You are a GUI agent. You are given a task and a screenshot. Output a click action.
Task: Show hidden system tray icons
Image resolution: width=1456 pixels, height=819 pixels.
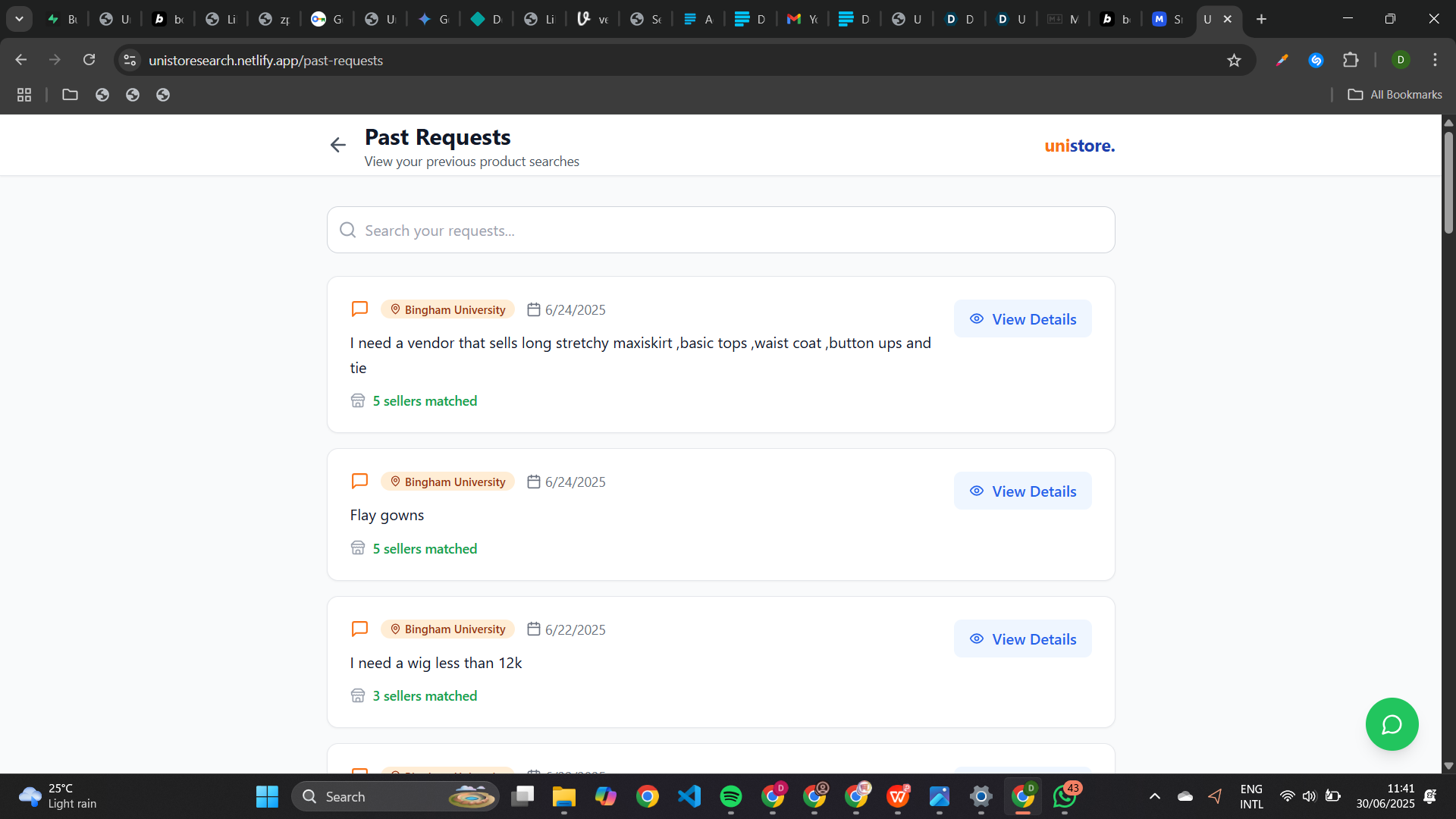1154,796
